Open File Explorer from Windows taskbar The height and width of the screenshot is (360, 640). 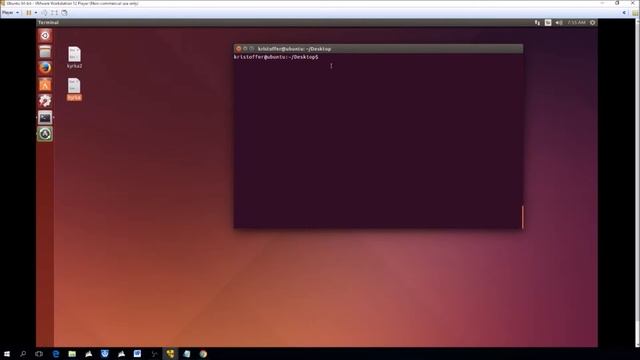tap(72, 354)
